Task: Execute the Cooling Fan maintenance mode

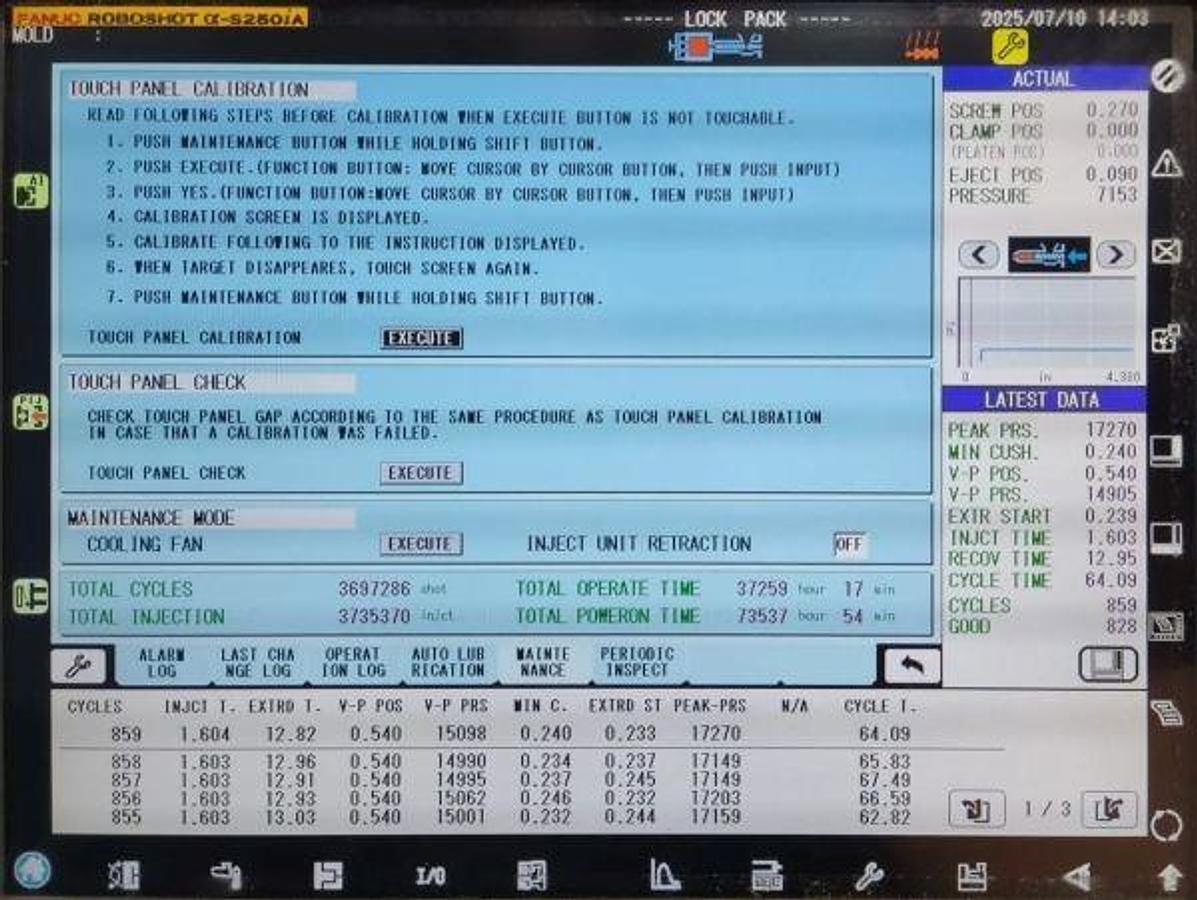Action: 421,544
